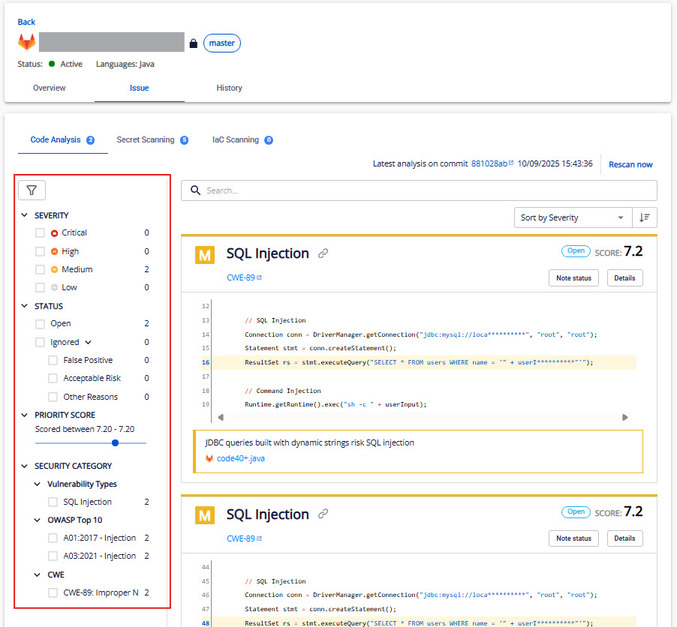Viewport: 677px width, 627px height.
Task: Click Rescan now
Action: pos(630,165)
